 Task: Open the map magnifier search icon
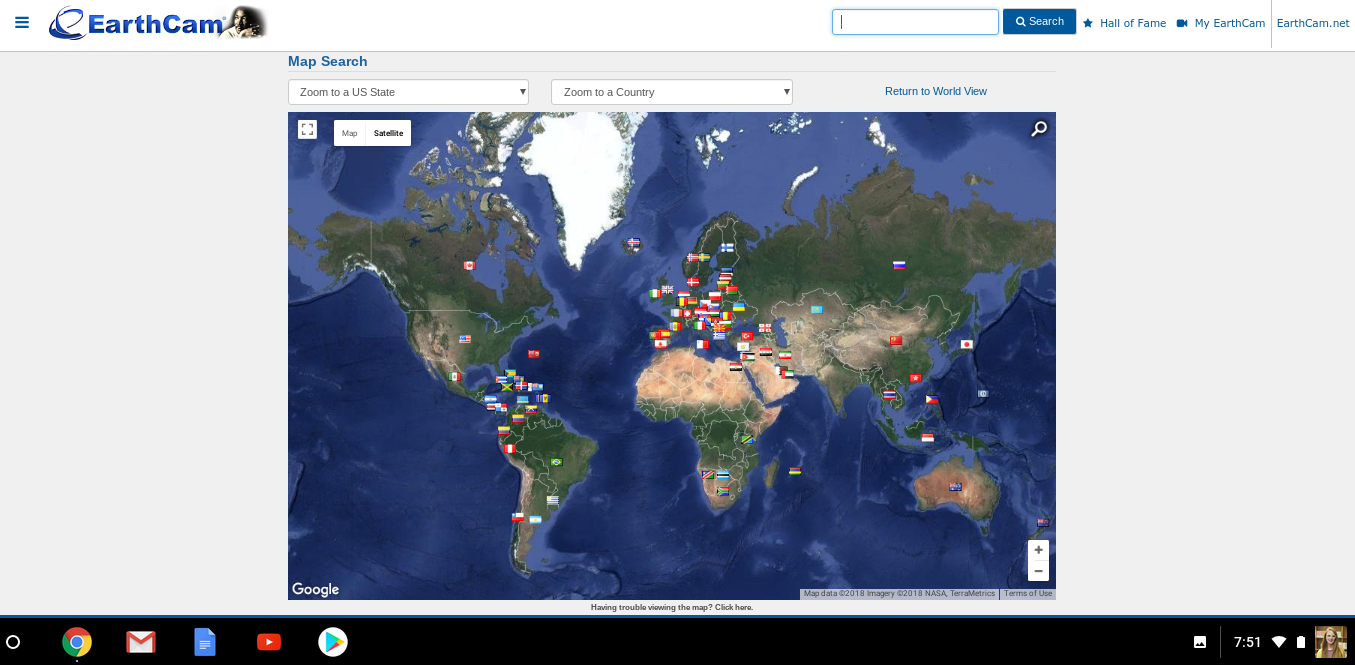pos(1040,128)
